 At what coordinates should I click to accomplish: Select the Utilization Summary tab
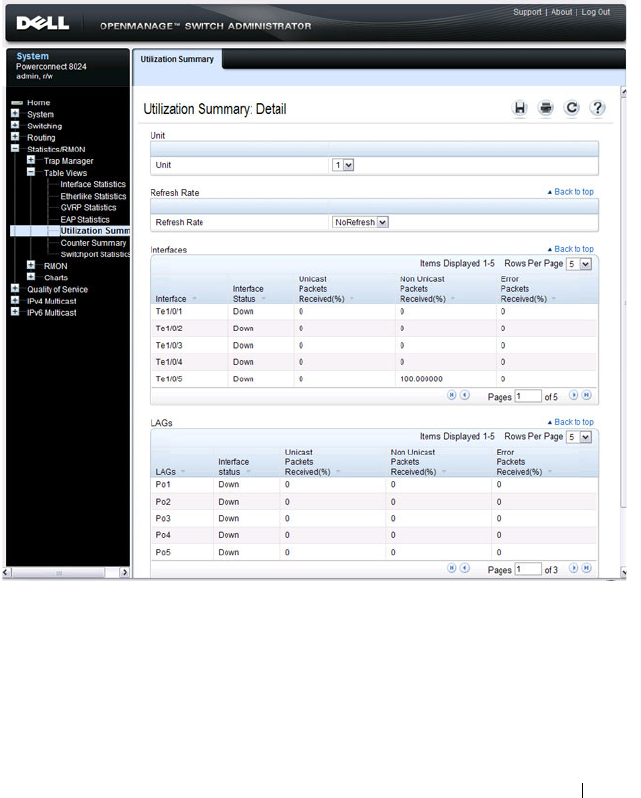[x=177, y=60]
